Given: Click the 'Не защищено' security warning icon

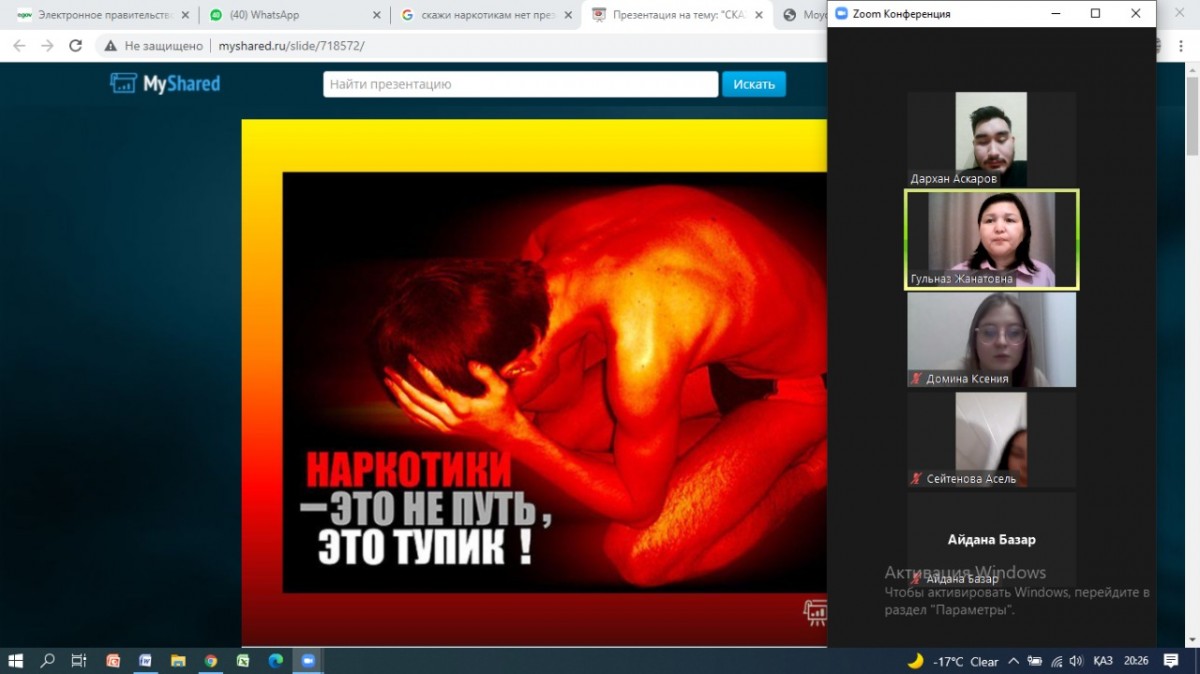Looking at the screenshot, I should (110, 46).
